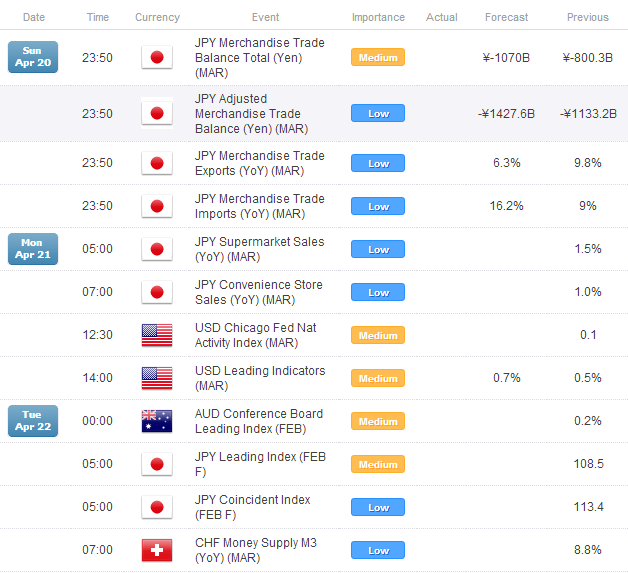Screen dimensions: 628x573
Task: Click the 12:30 time cell
Action: [x=97, y=334]
